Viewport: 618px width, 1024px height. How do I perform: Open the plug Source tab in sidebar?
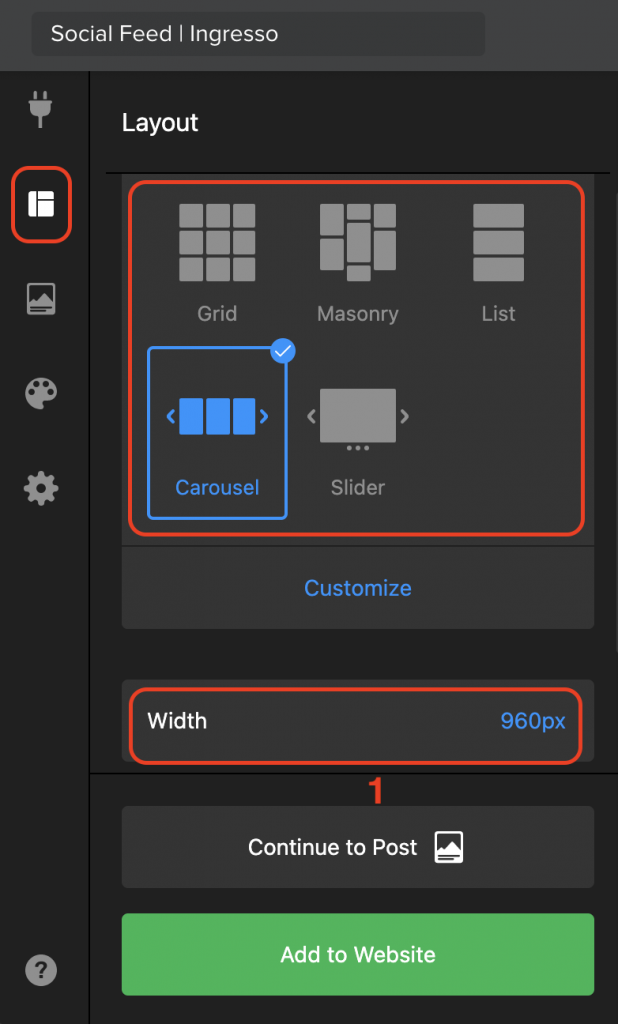[x=41, y=108]
